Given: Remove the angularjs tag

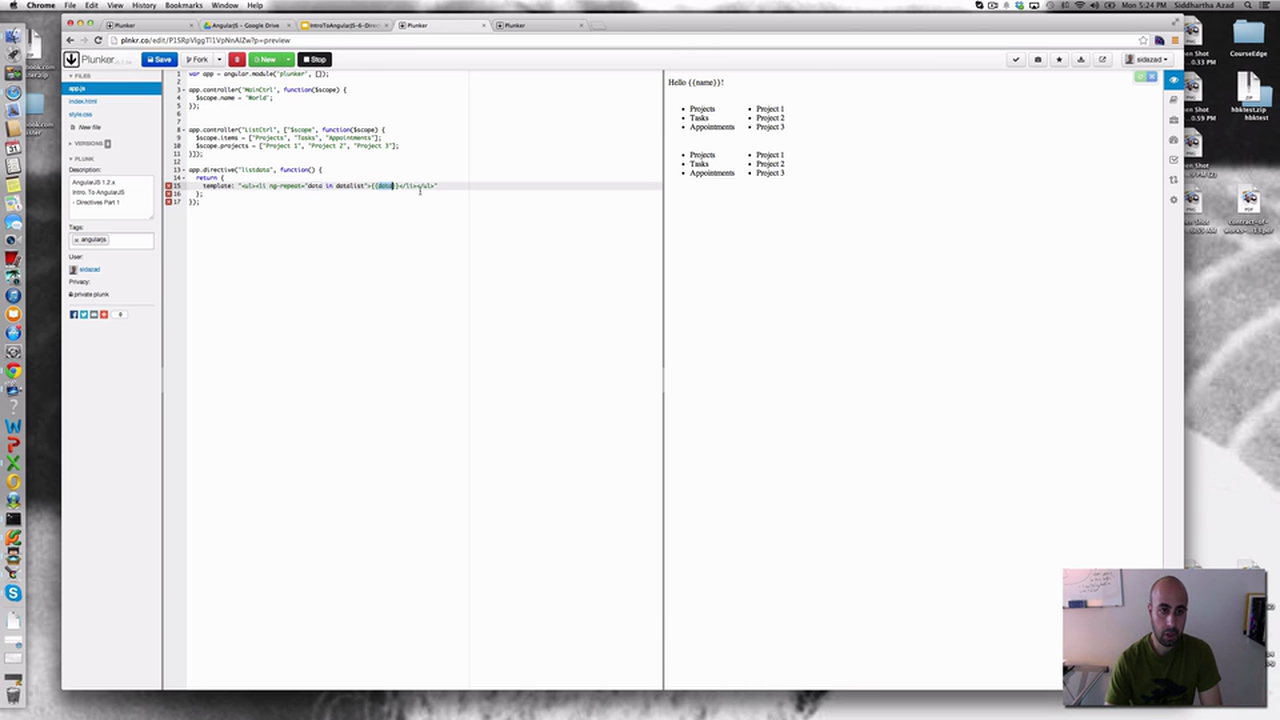Looking at the screenshot, I should tap(76, 240).
